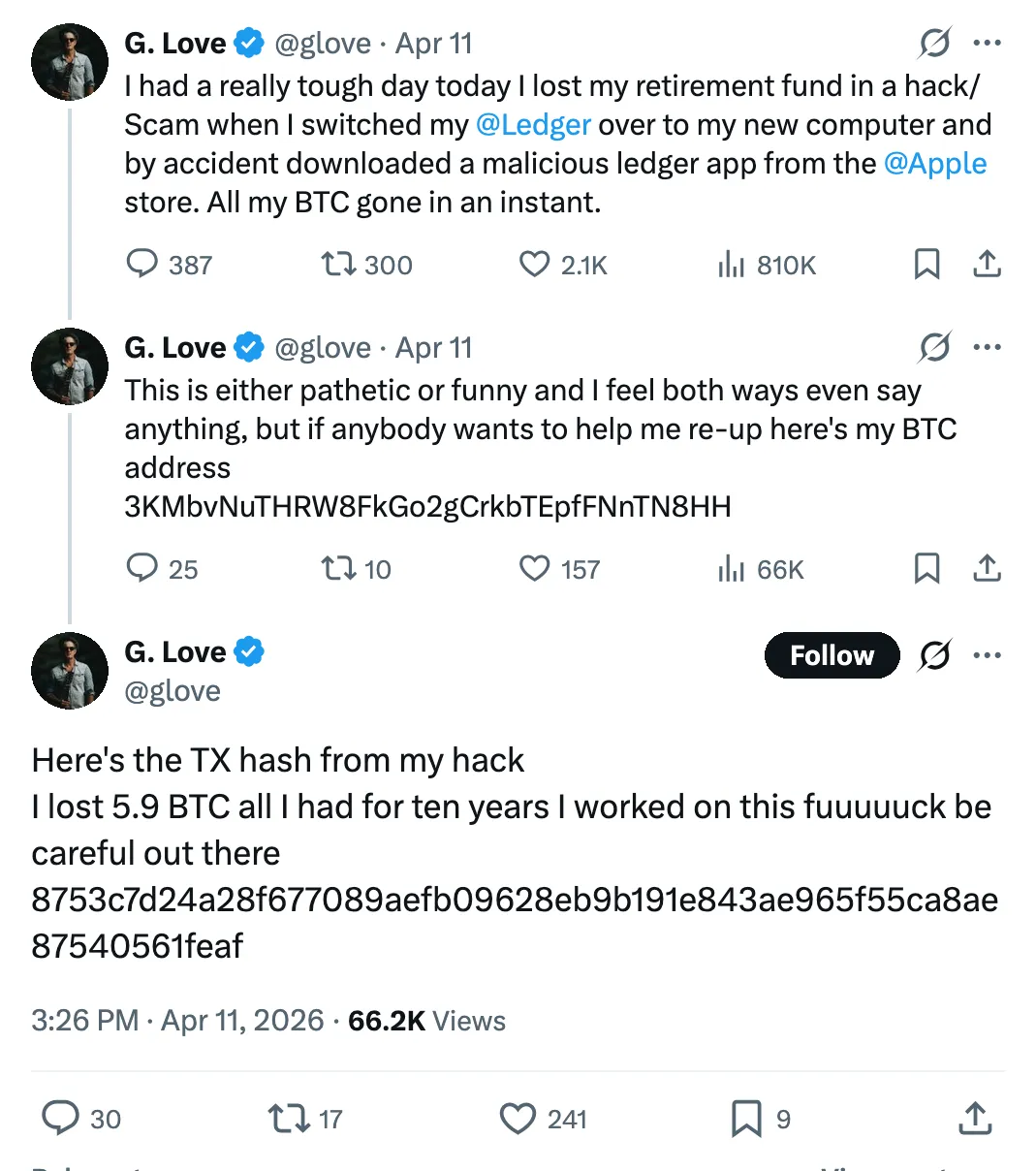This screenshot has height=1171, width=1036.
Task: Open the @Ledger mention link
Action: [x=533, y=125]
